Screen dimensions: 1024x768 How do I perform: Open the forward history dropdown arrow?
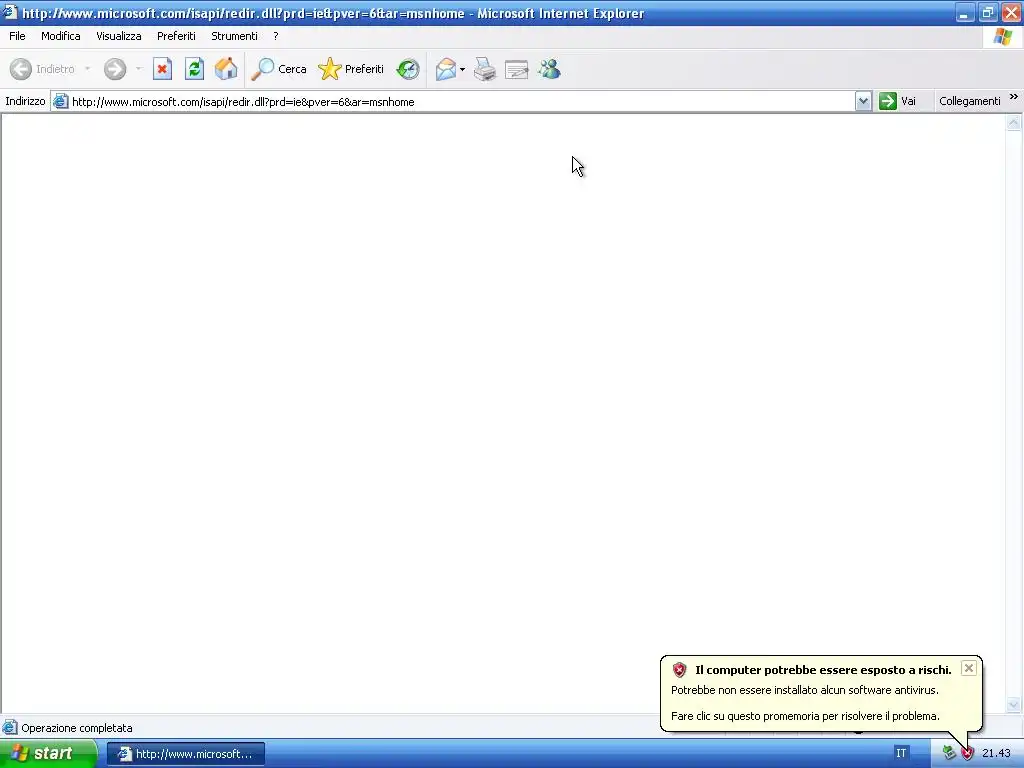click(138, 69)
